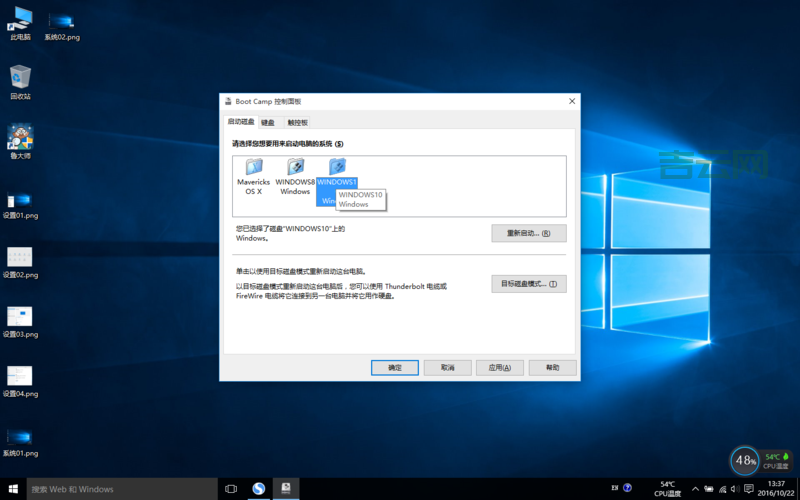The image size is (800, 500).
Task: Select the Mavericks OS X startup disk
Action: point(254,176)
